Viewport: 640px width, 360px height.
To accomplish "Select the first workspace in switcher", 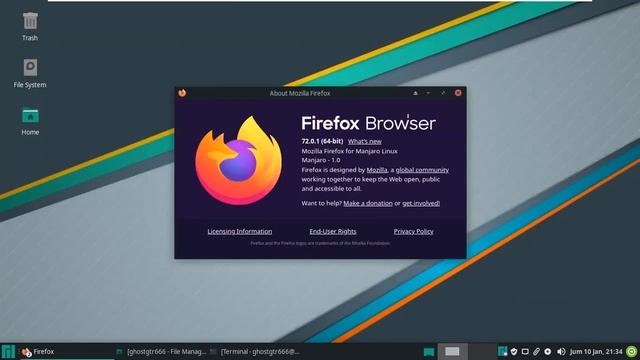I will pyautogui.click(x=452, y=351).
